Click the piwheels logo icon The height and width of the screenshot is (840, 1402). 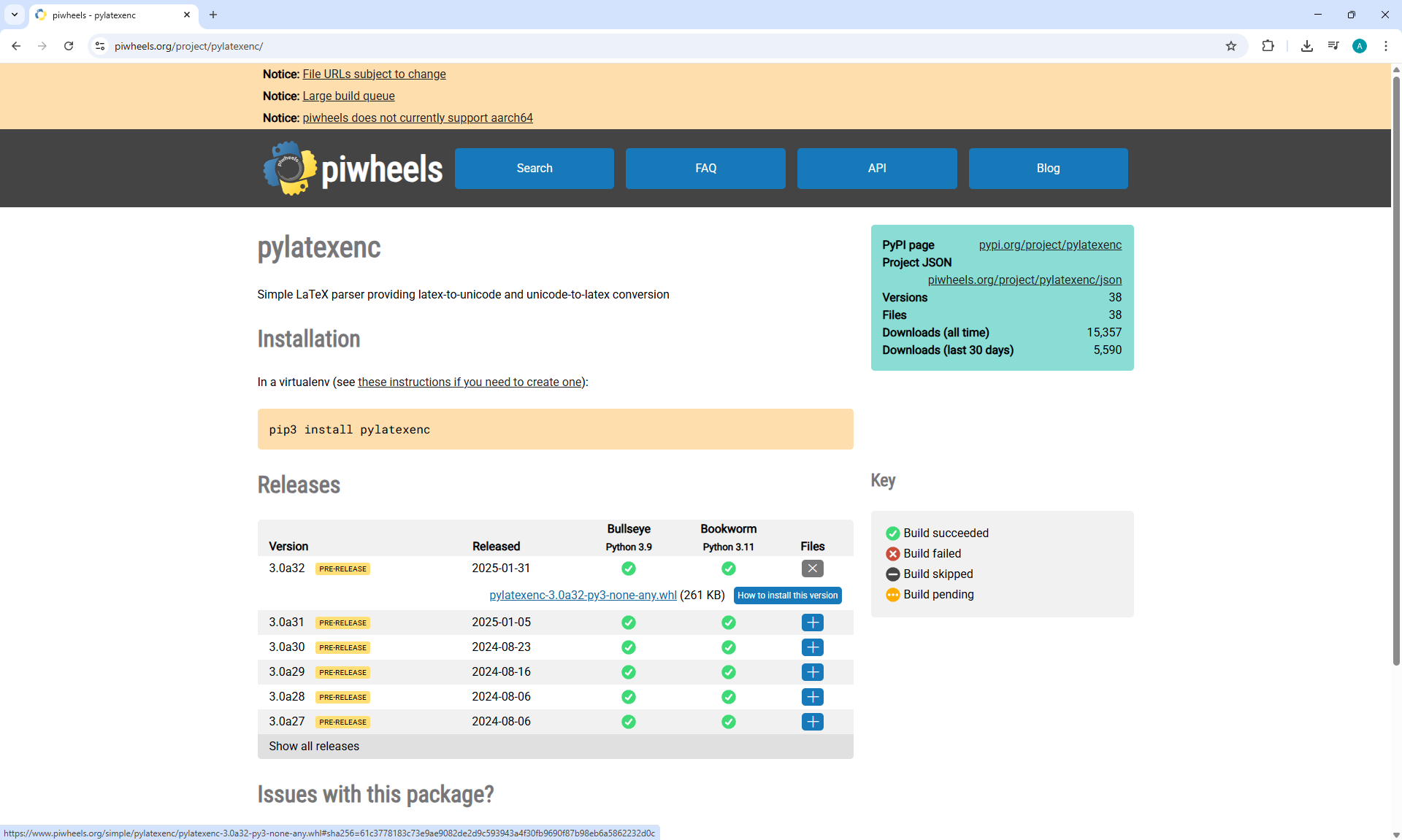(290, 169)
